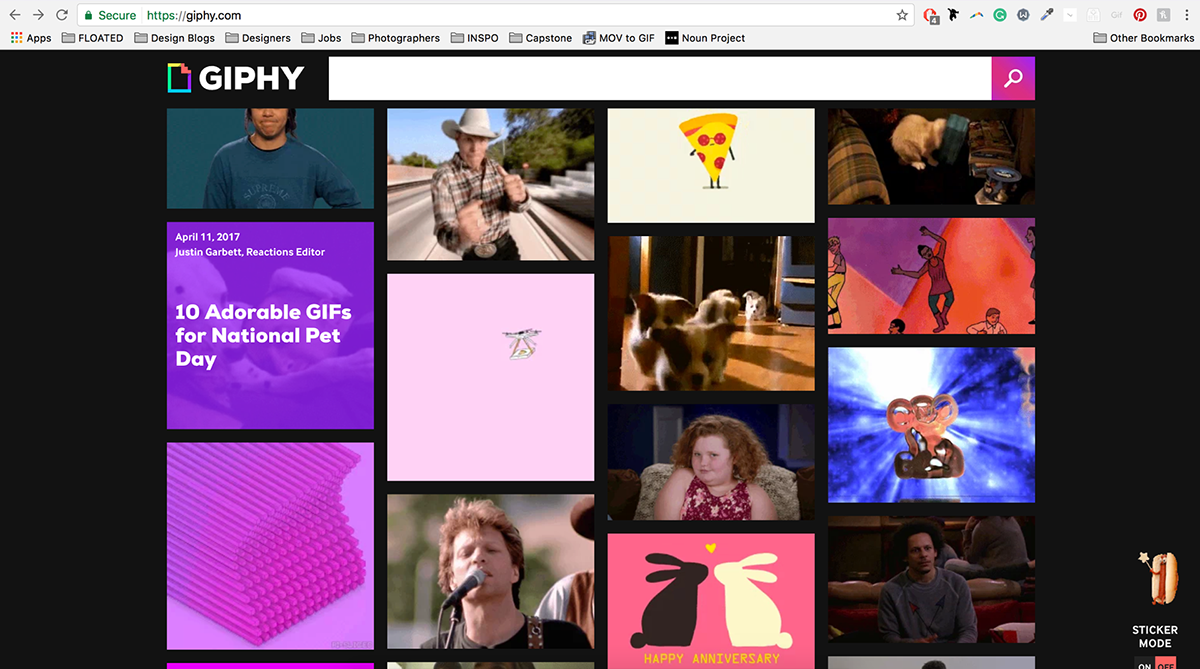Expand the Capstone bookmarks folder
Viewport: 1200px width, 669px height.
pos(541,38)
